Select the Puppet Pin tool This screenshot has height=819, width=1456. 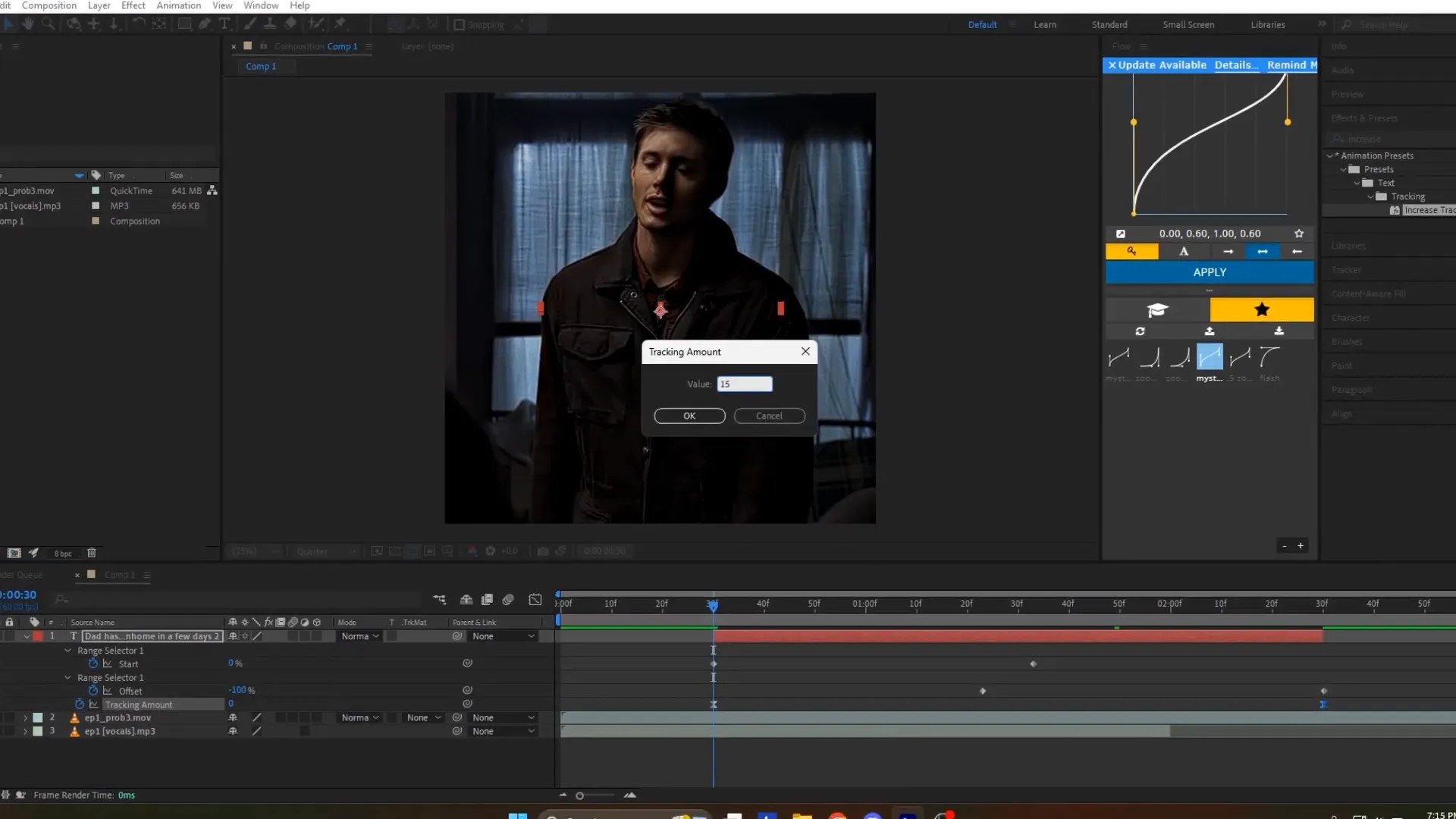340,24
